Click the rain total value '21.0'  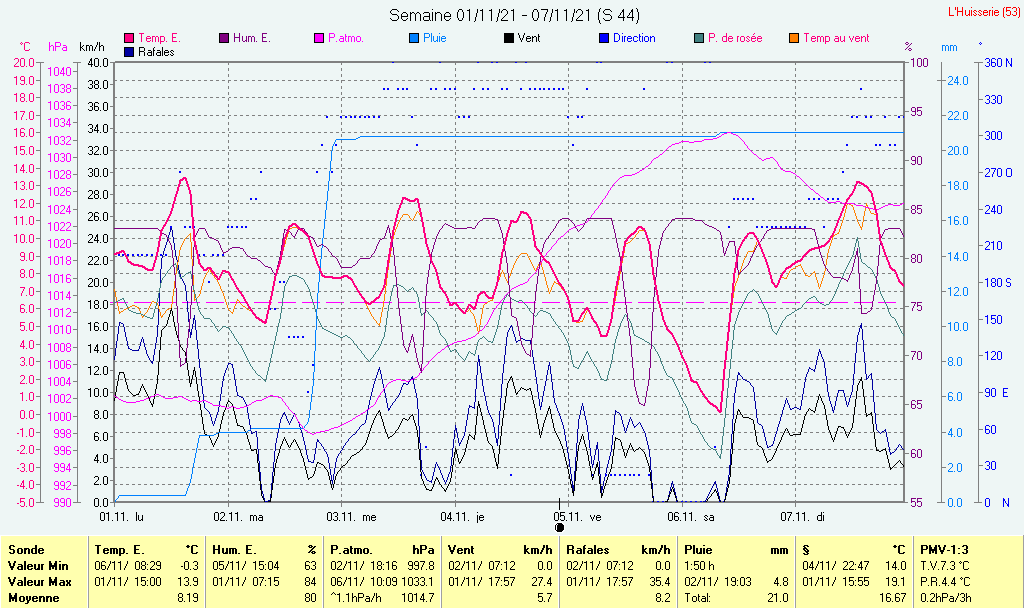(x=778, y=598)
